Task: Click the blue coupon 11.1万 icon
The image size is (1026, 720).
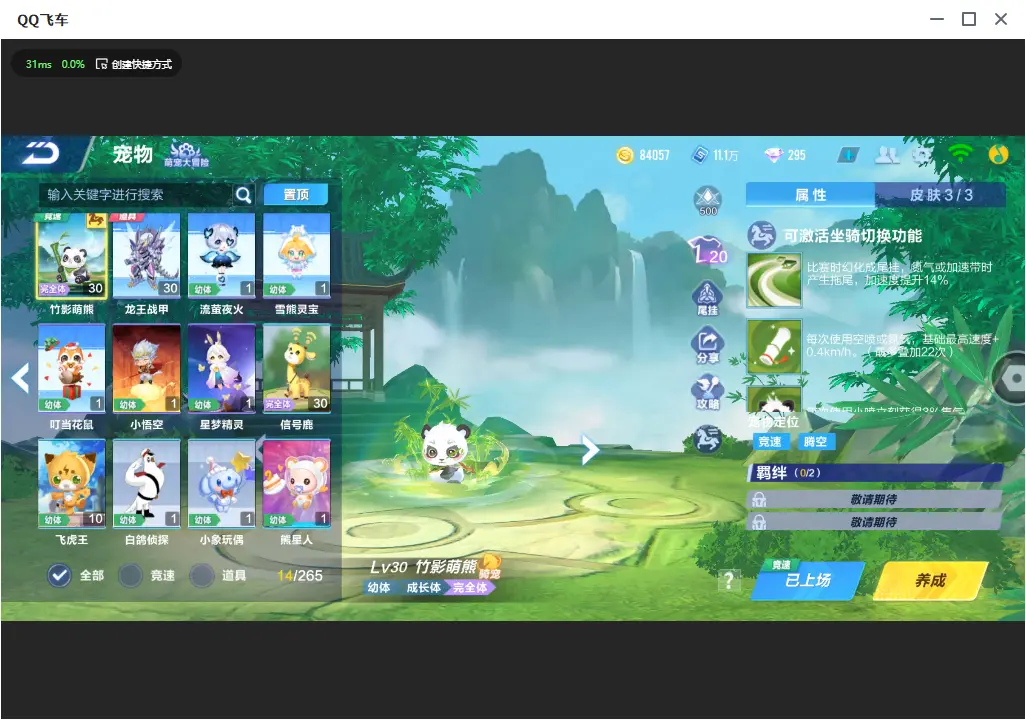Action: point(700,155)
